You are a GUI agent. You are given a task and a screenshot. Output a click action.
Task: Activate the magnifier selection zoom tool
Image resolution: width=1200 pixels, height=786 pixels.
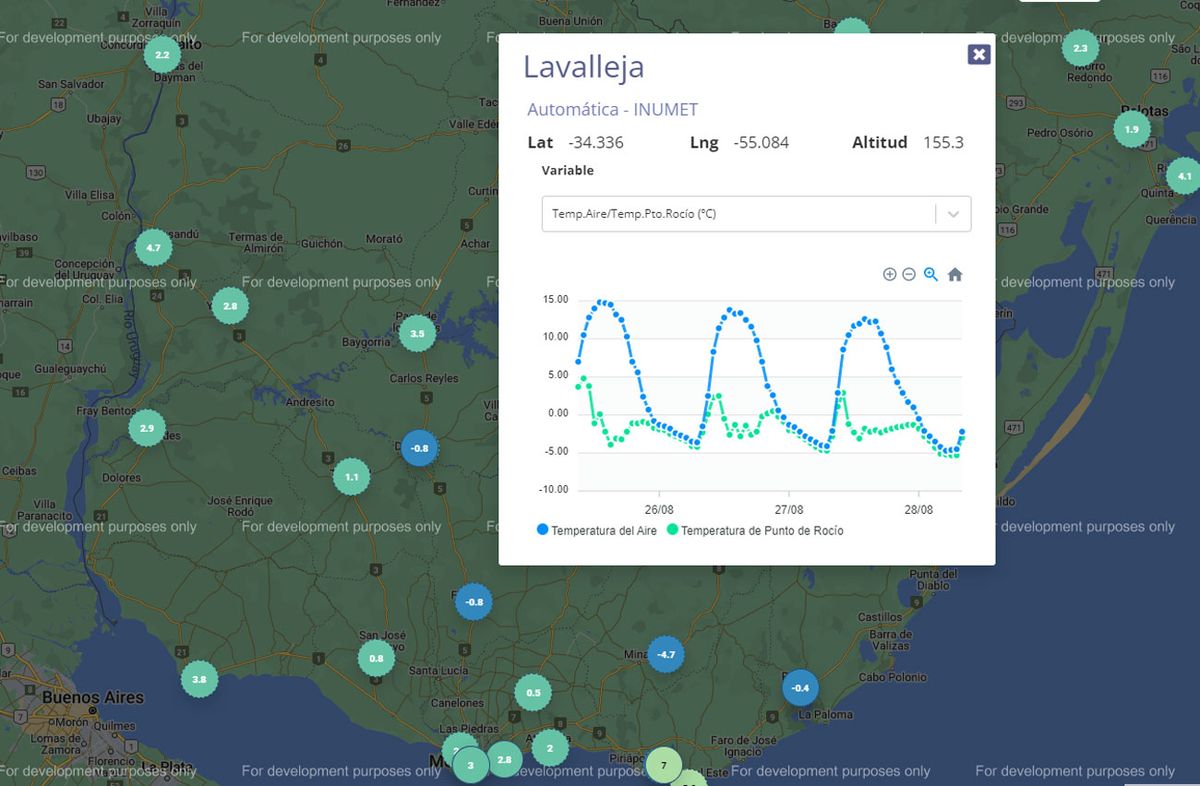(x=931, y=275)
